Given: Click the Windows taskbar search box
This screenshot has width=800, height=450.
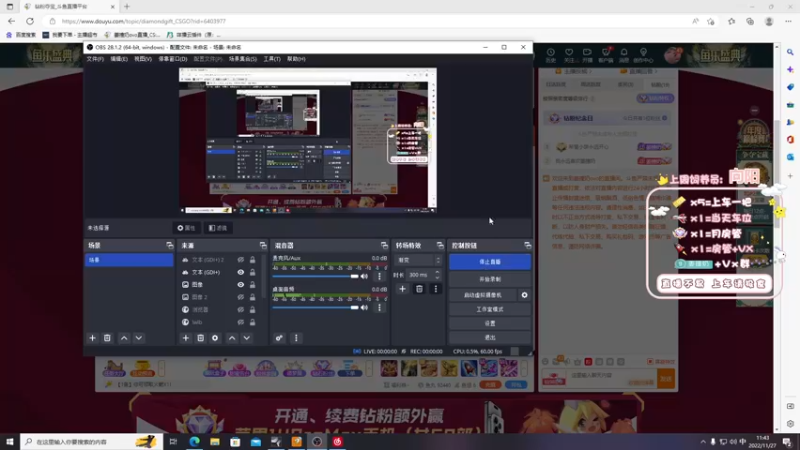Looking at the screenshot, I should (92, 441).
